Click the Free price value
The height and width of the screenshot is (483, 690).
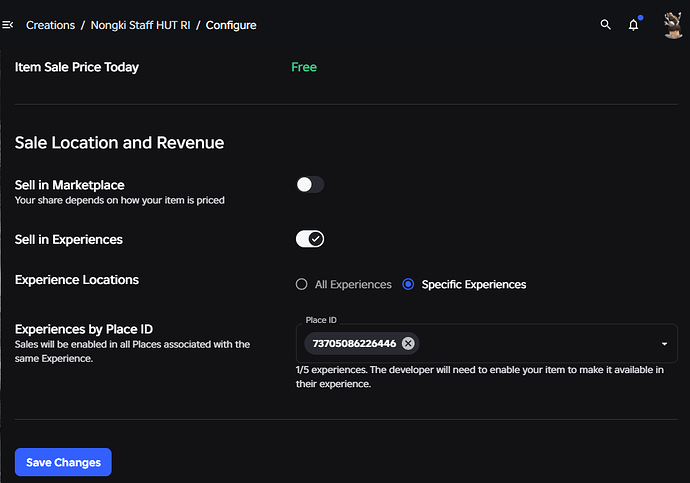304,67
